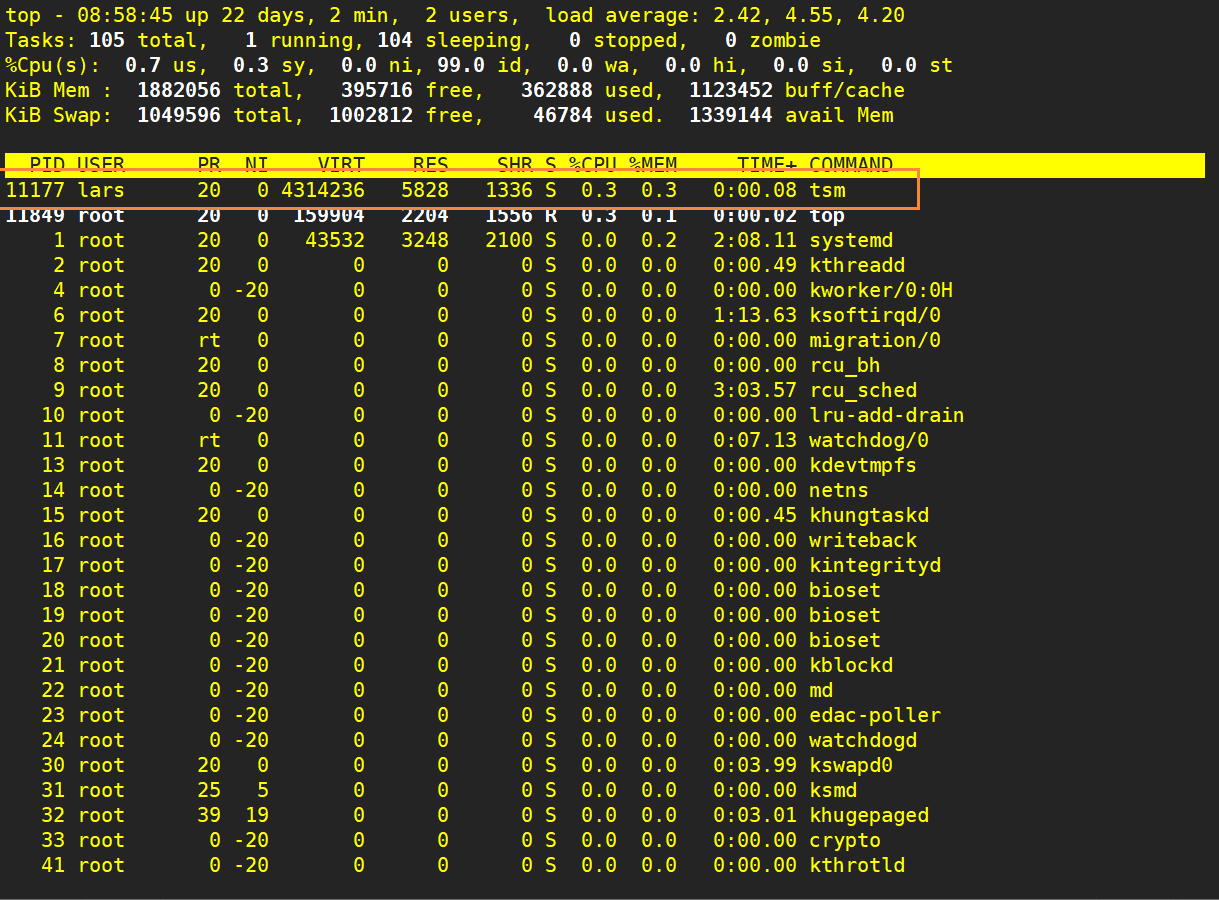Click the "kswapd0" process name

pyautogui.click(x=851, y=765)
